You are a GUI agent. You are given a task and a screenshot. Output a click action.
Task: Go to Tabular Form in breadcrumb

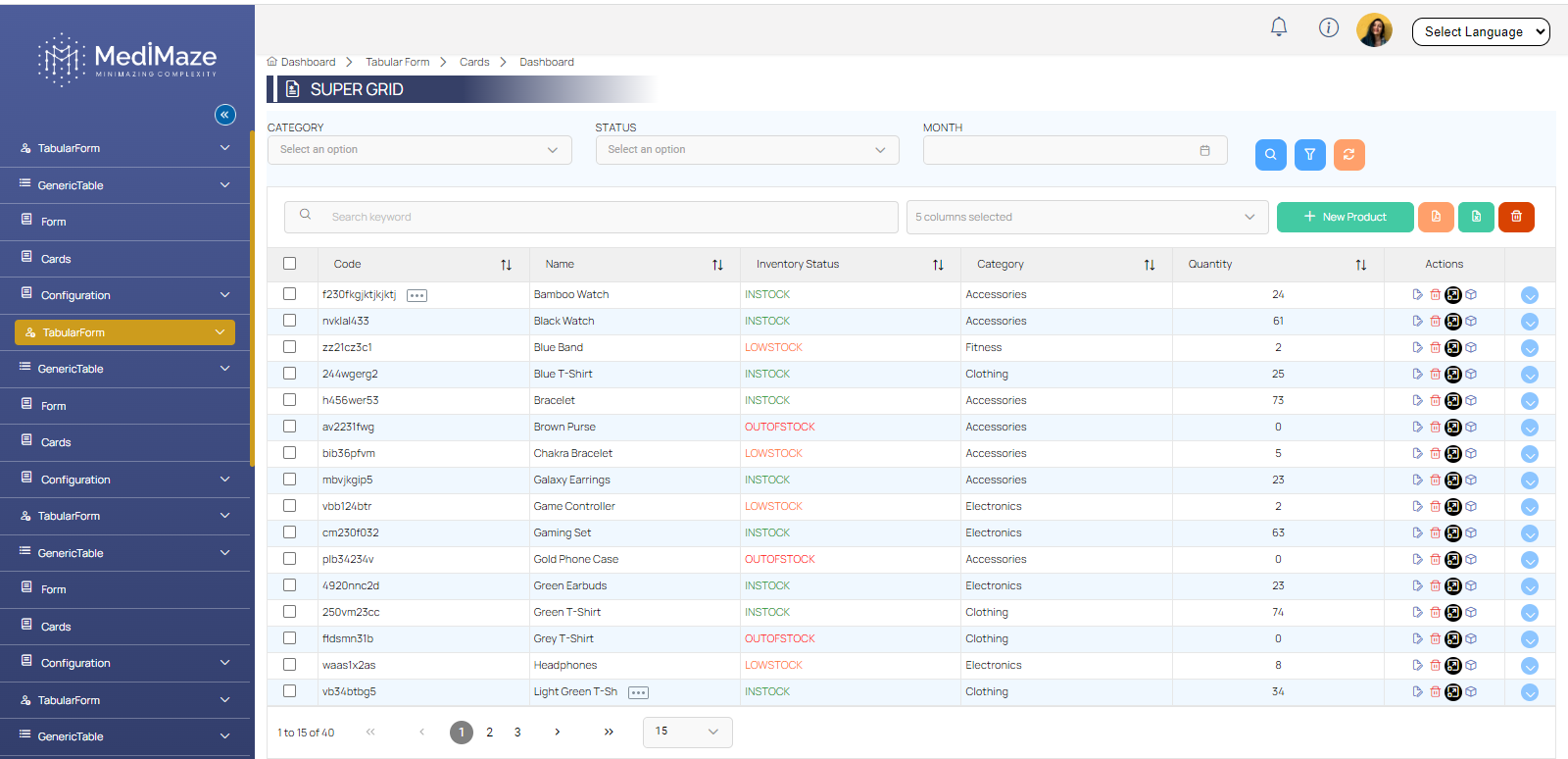point(397,62)
